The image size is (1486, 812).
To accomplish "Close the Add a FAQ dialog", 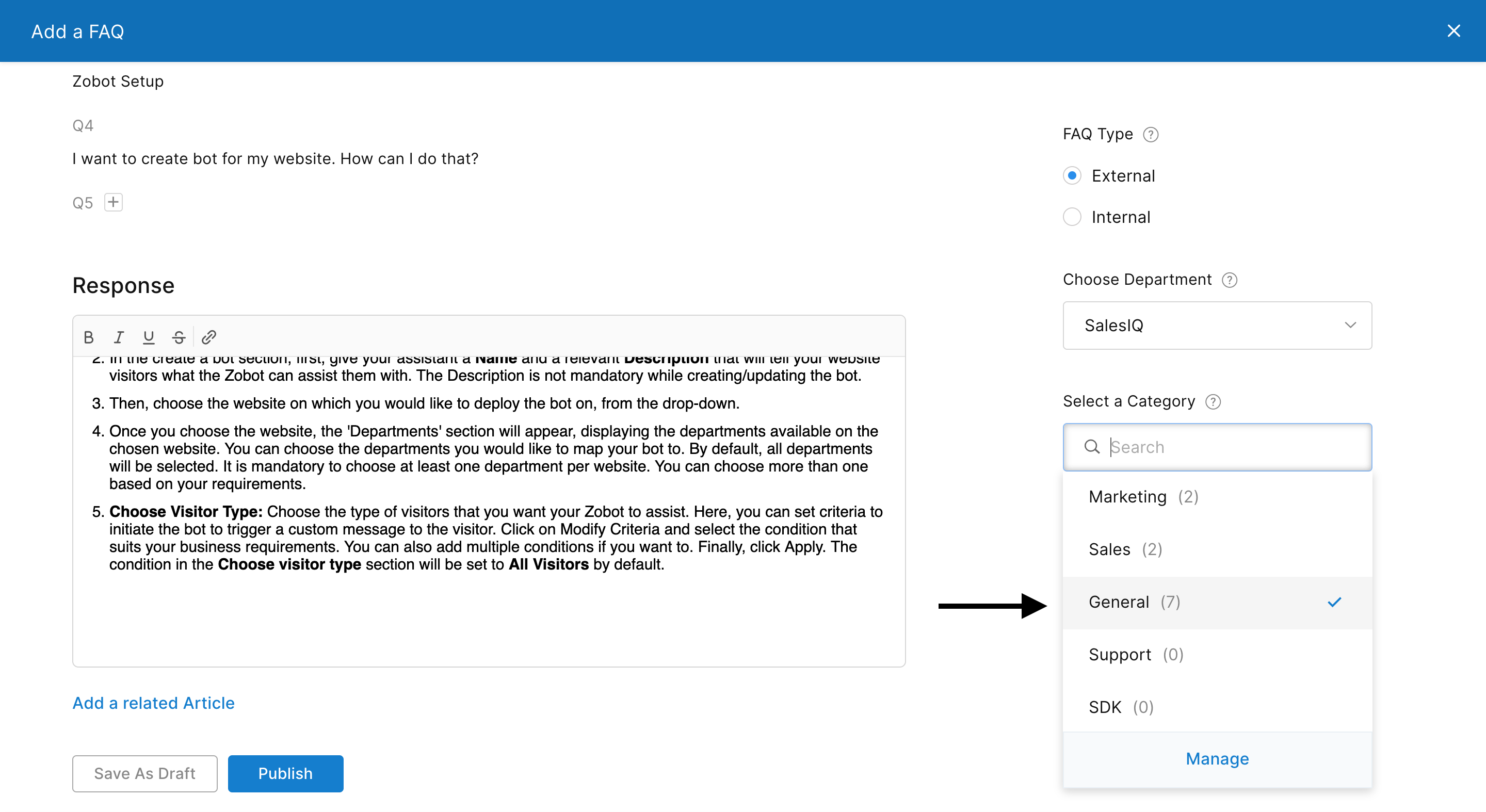I will pos(1453,31).
